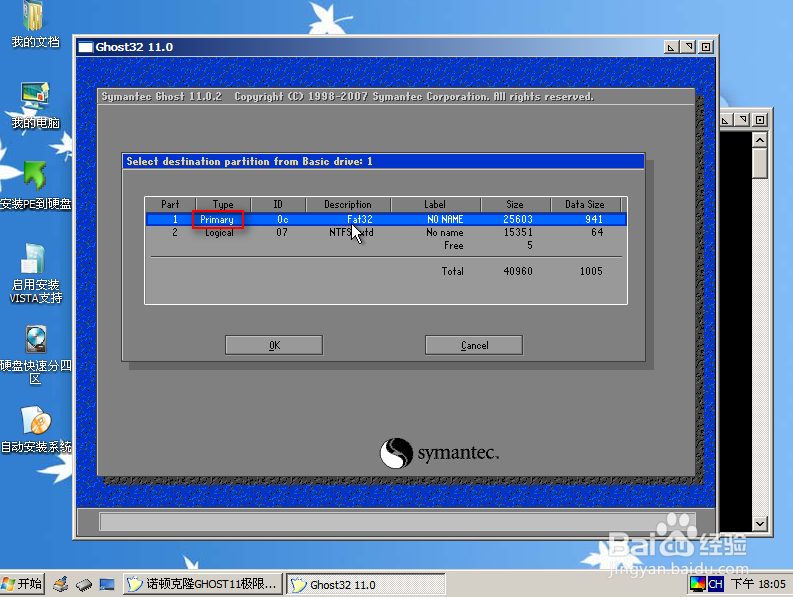Viewport: 793px width, 597px height.
Task: Click the show desktop quick launch icon
Action: tap(107, 585)
